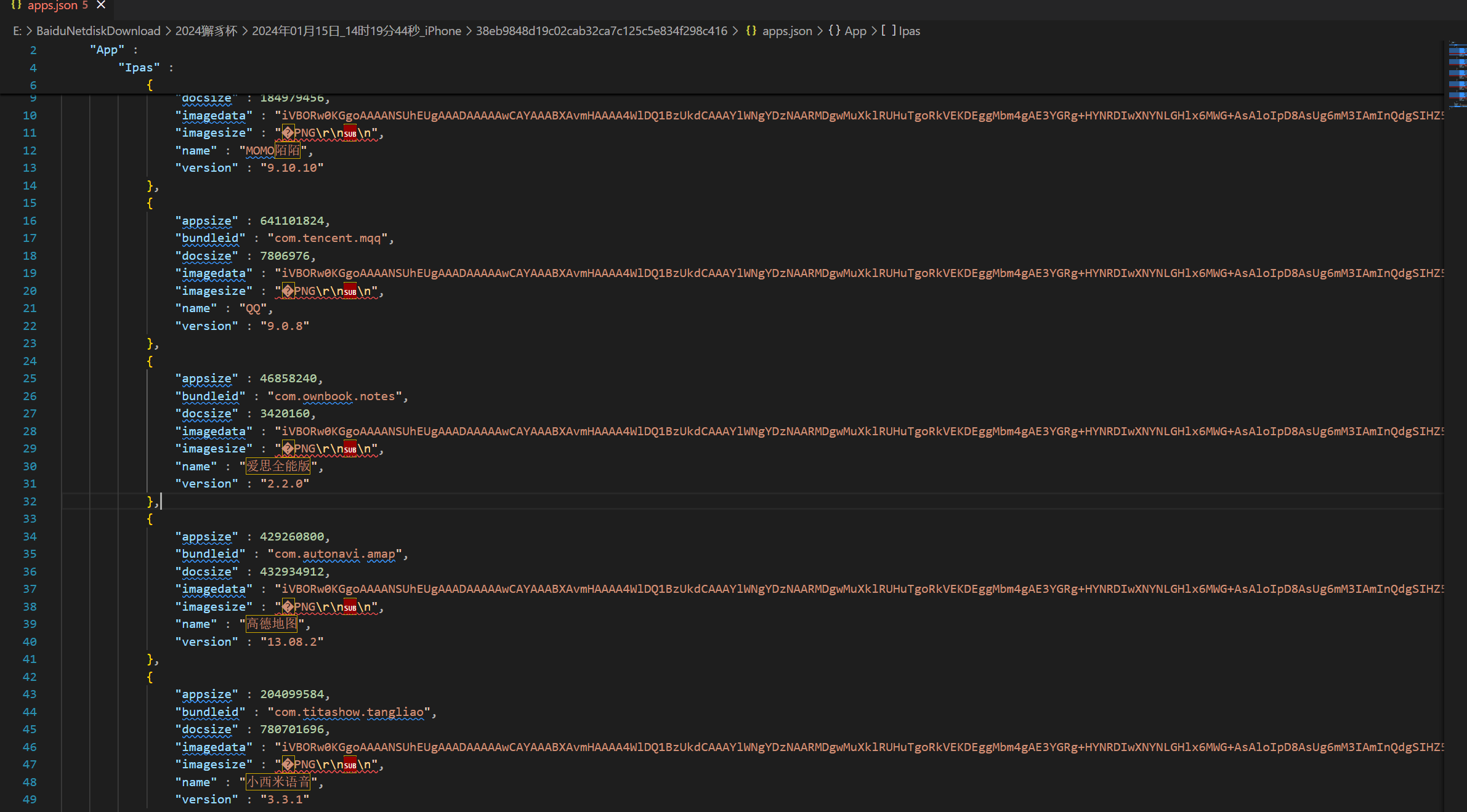Click the appsize value 46858240
The width and height of the screenshot is (1467, 812).
288,379
